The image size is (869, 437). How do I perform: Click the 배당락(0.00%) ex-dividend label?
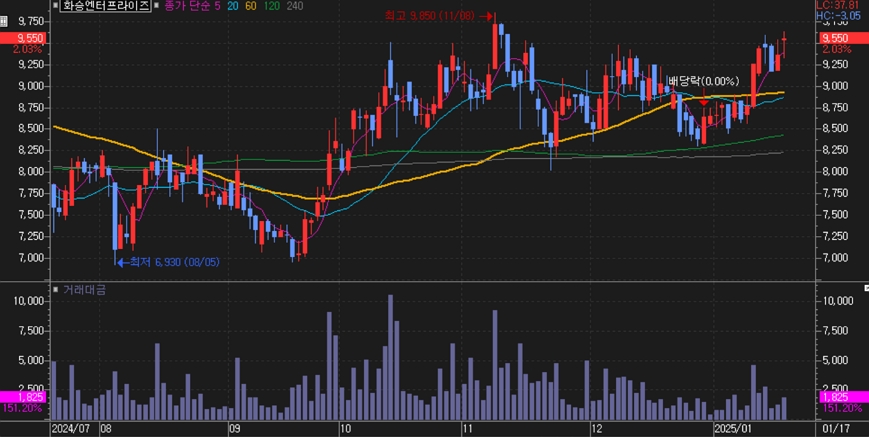704,81
